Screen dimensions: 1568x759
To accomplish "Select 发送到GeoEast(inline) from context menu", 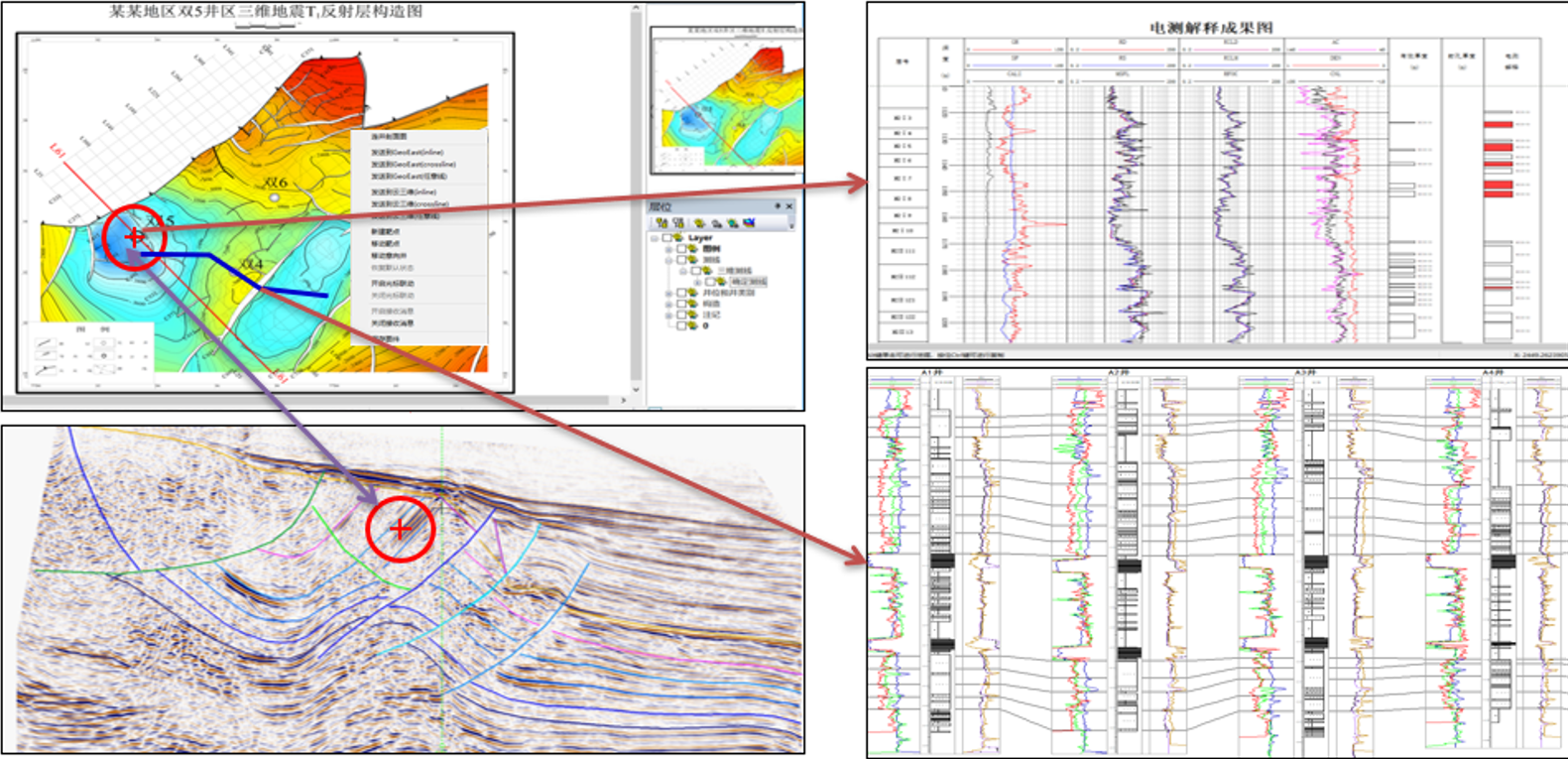I will 407,153.
